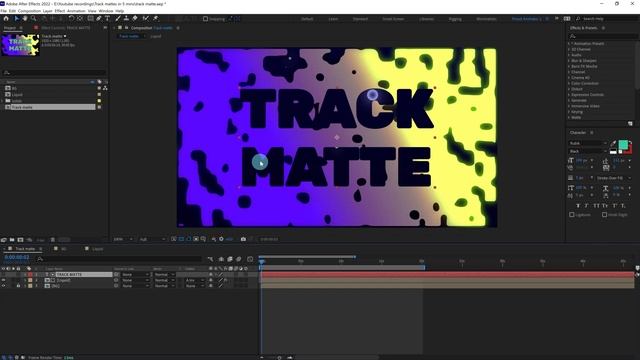The height and width of the screenshot is (360, 640).
Task: Open blending mode dropdown for TRACK MATTE layer
Action: [164, 275]
